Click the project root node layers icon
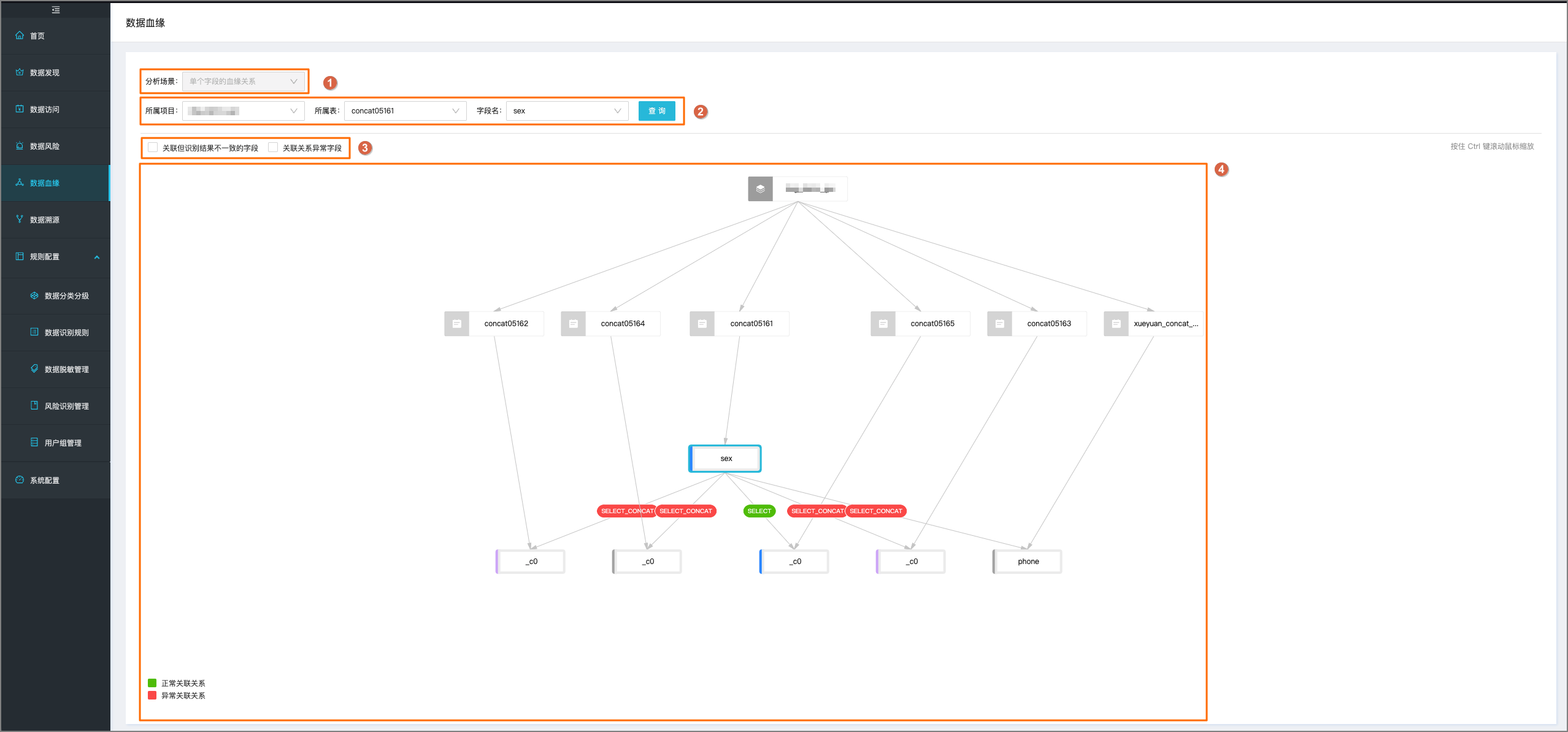Screen dimensions: 1568x732 pyautogui.click(x=760, y=189)
